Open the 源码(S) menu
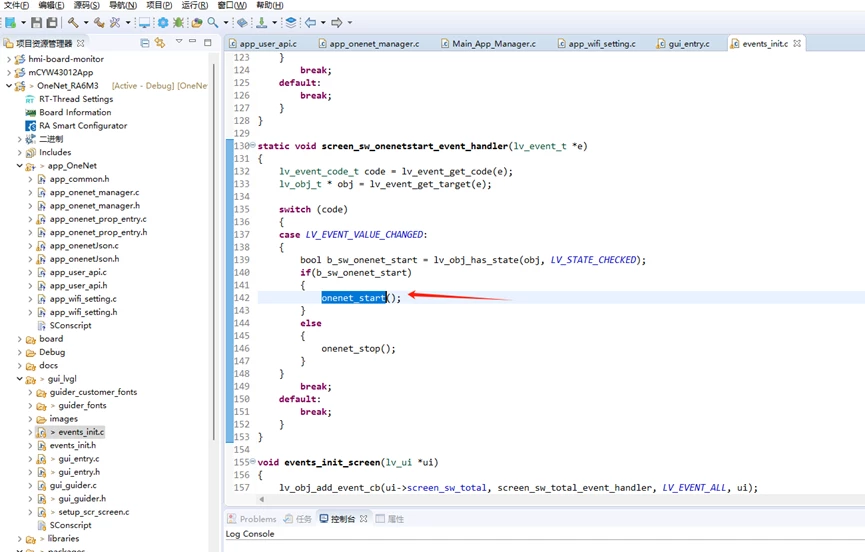 point(87,5)
